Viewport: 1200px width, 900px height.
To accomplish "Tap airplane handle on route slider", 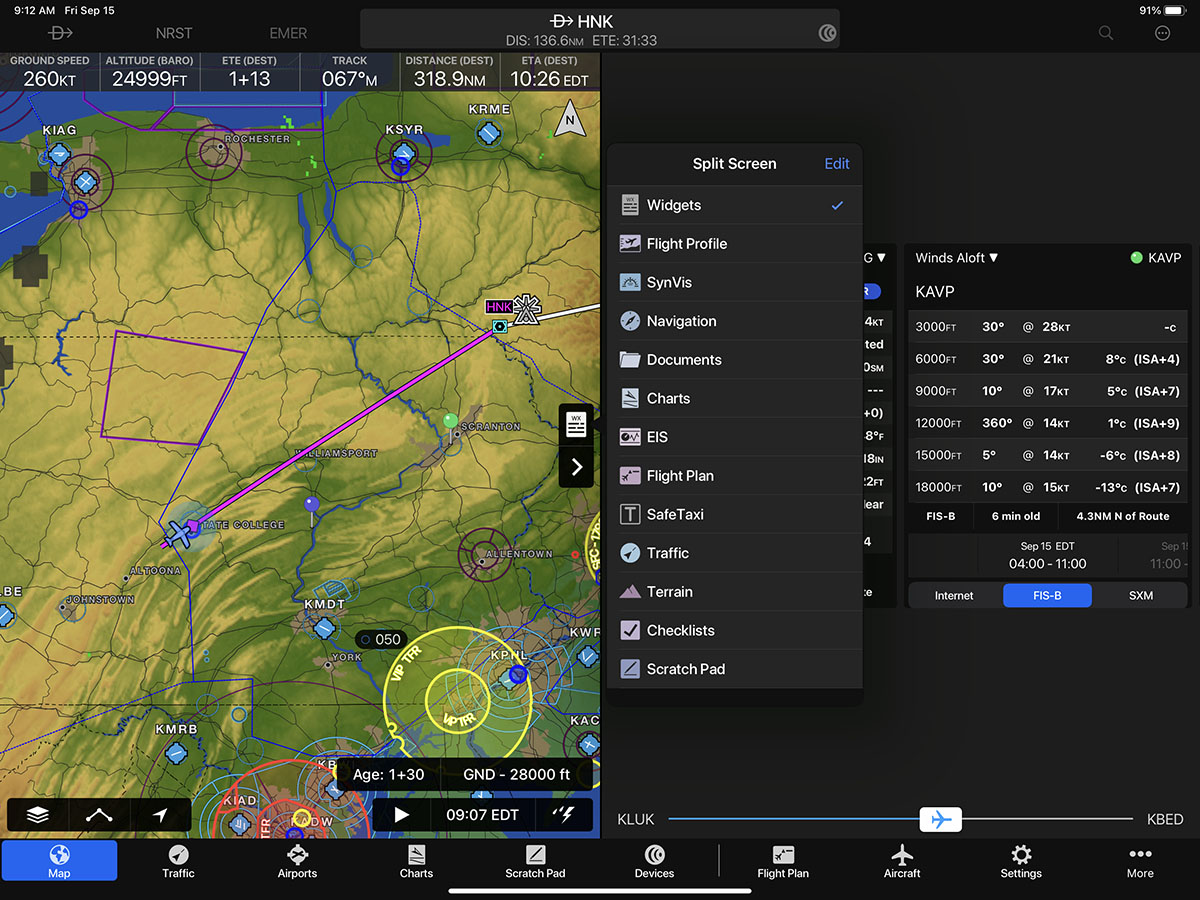I will (x=941, y=819).
